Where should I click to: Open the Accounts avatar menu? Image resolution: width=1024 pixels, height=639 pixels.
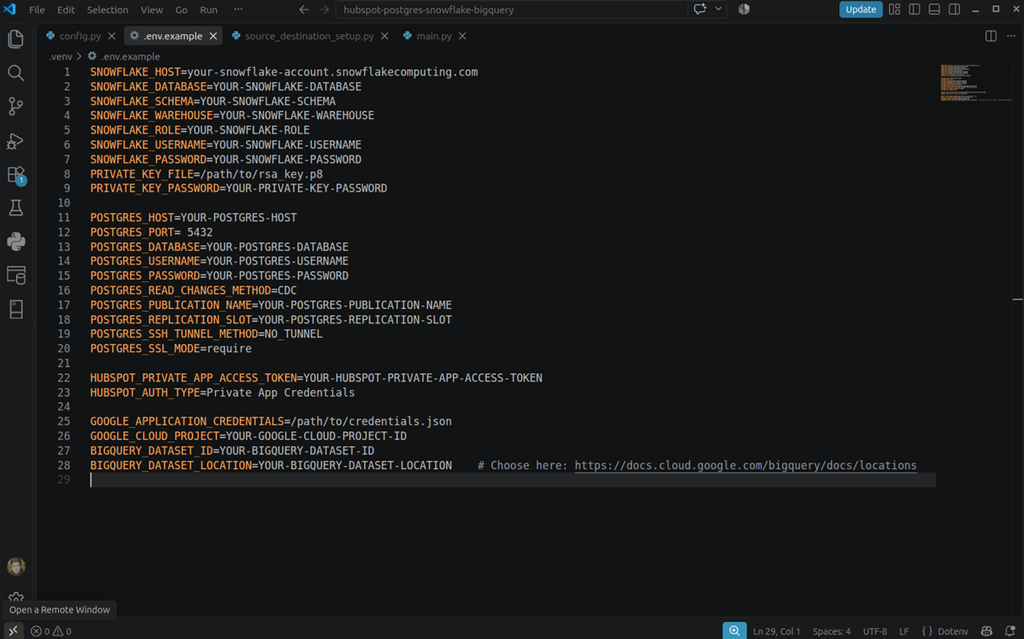click(x=16, y=566)
